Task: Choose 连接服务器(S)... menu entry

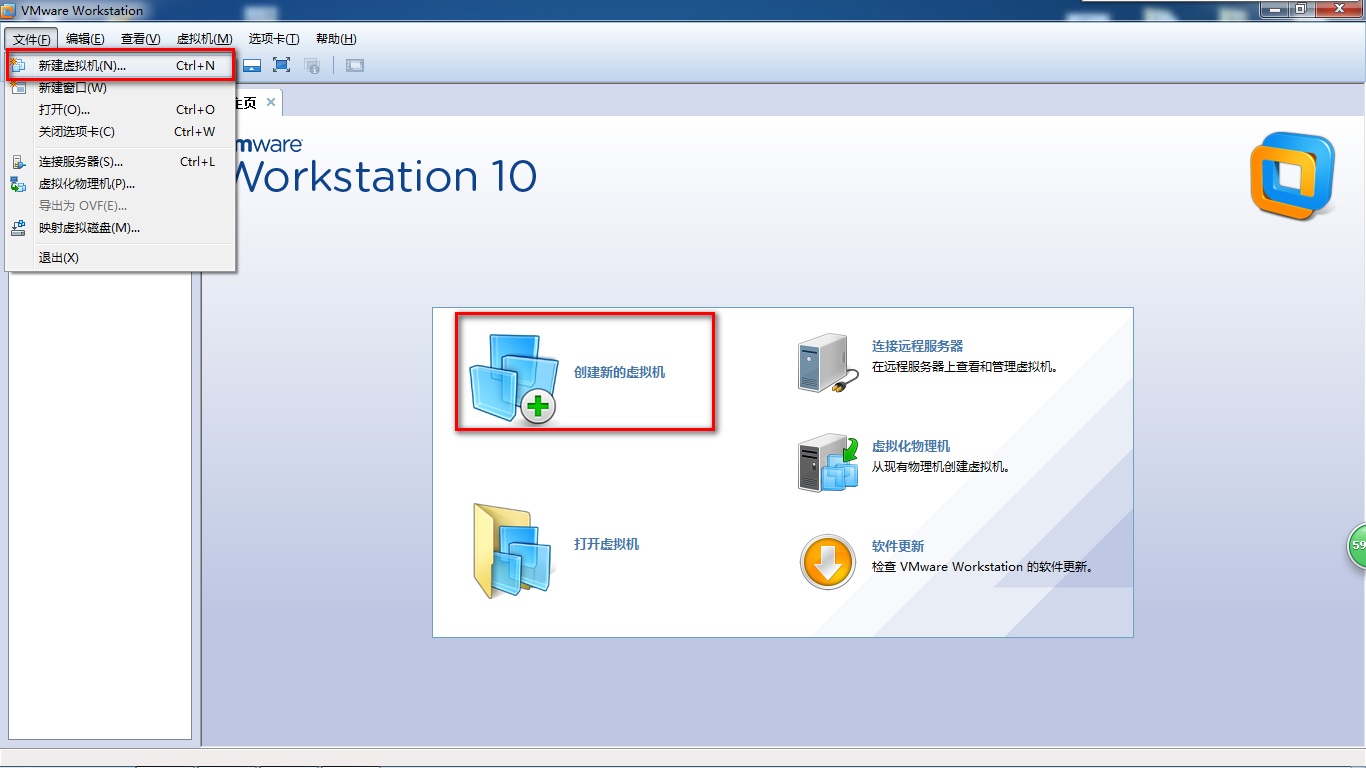Action: coord(120,162)
